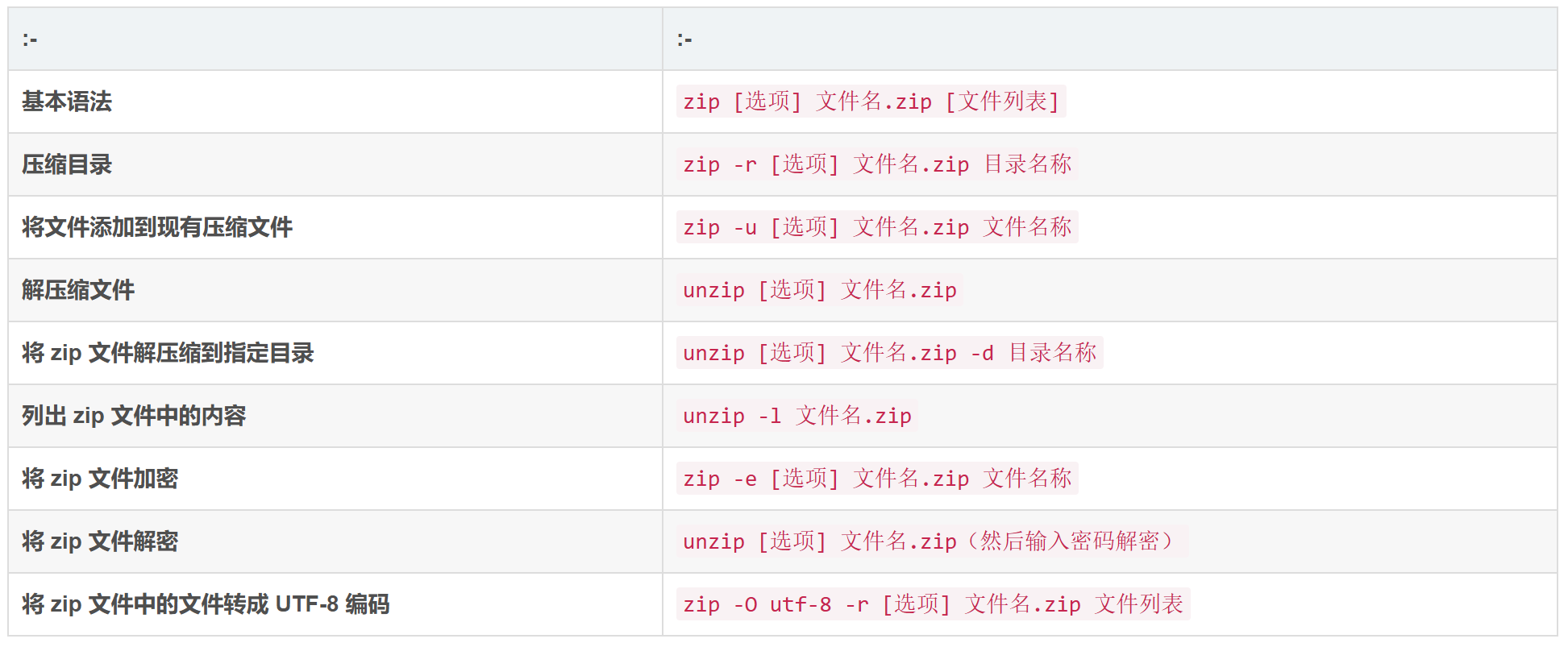Select the zip -u command code snippet
Screen dimensions: 1568x647
click(x=877, y=227)
